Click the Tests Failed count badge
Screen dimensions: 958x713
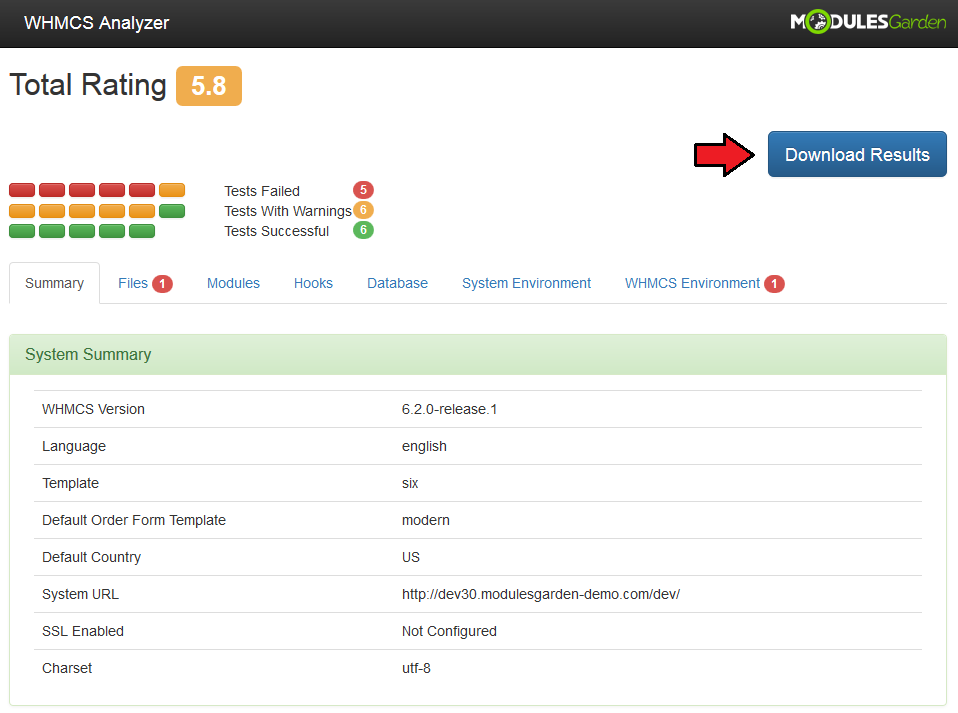pyautogui.click(x=364, y=190)
